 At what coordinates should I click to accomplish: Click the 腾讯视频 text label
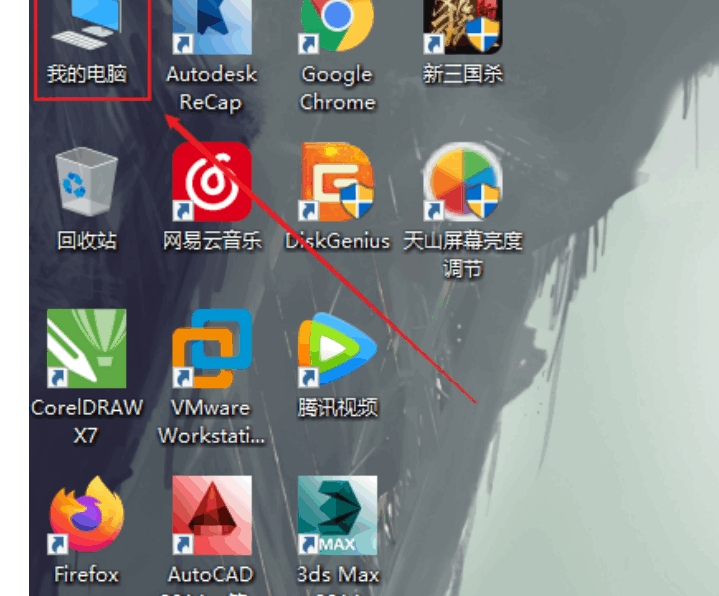[337, 408]
